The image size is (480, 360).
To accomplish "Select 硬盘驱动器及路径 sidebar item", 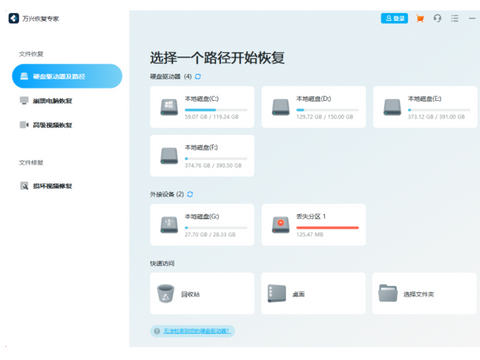I will (x=67, y=76).
